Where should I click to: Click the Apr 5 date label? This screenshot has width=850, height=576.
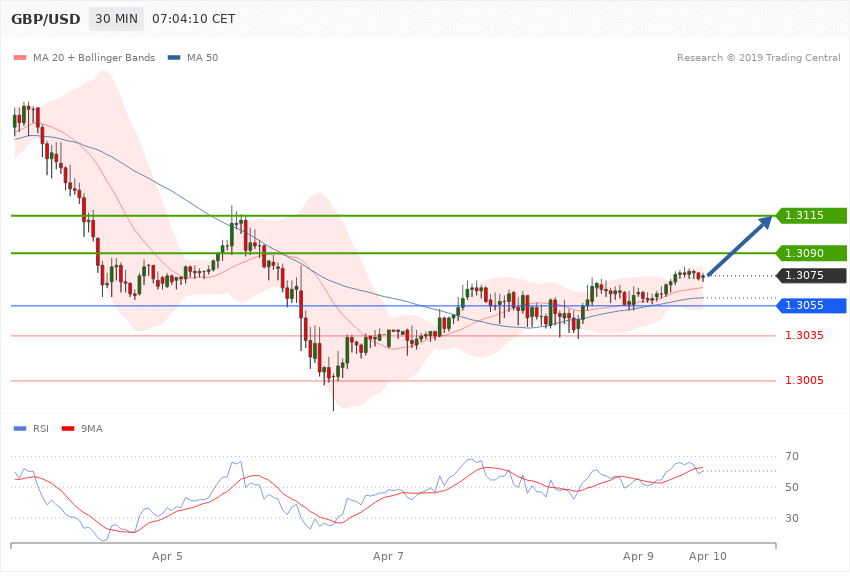[x=167, y=556]
